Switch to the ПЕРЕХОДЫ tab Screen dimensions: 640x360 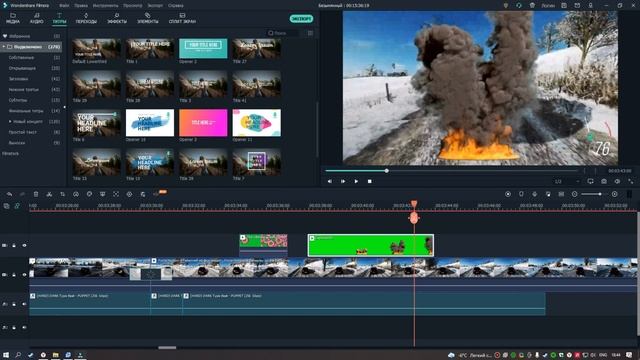pos(86,18)
